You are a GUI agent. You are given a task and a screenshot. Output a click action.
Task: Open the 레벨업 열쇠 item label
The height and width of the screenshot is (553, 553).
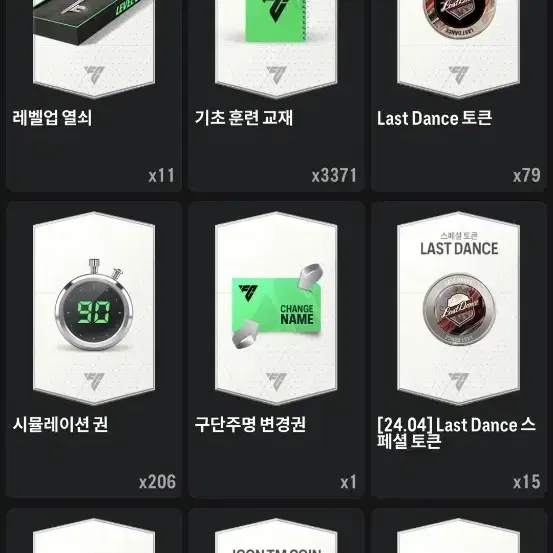52,118
